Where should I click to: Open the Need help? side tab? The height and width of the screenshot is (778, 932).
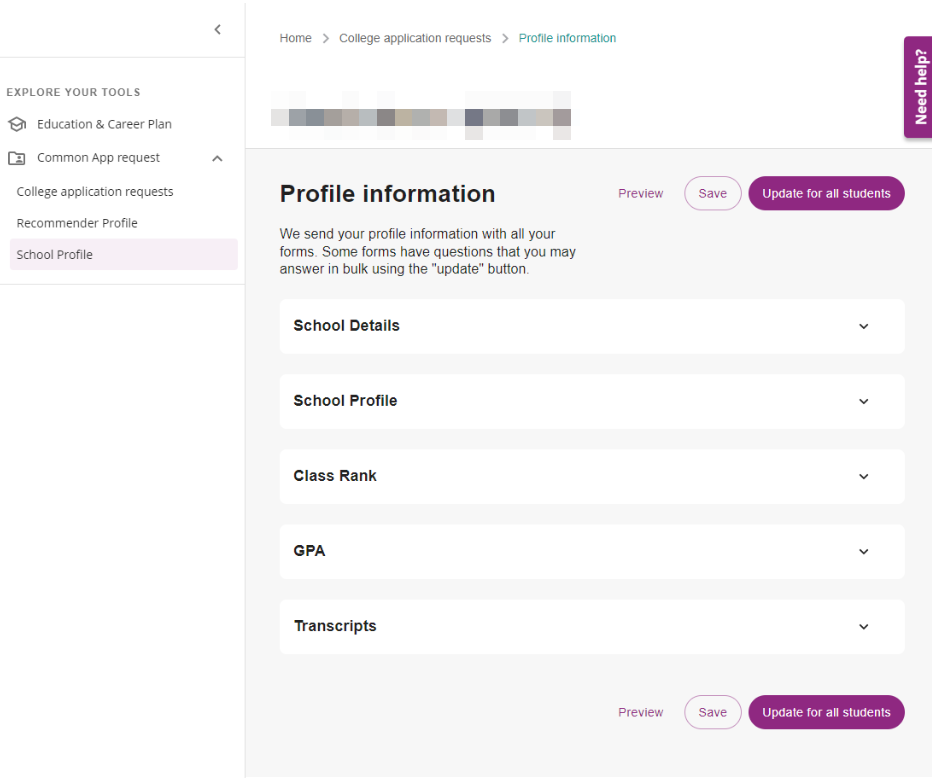click(918, 87)
